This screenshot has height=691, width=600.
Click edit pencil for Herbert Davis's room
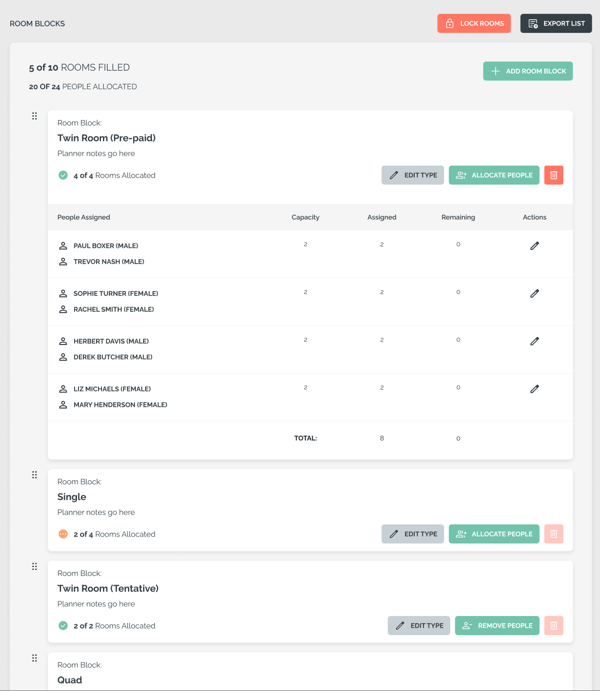(534, 341)
